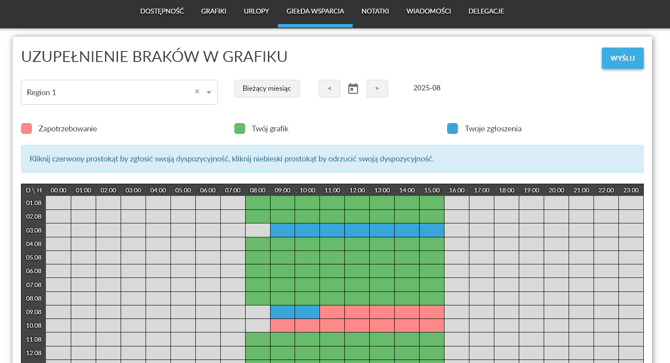Toggle blue cell 03.08 at 12:00

point(357,230)
